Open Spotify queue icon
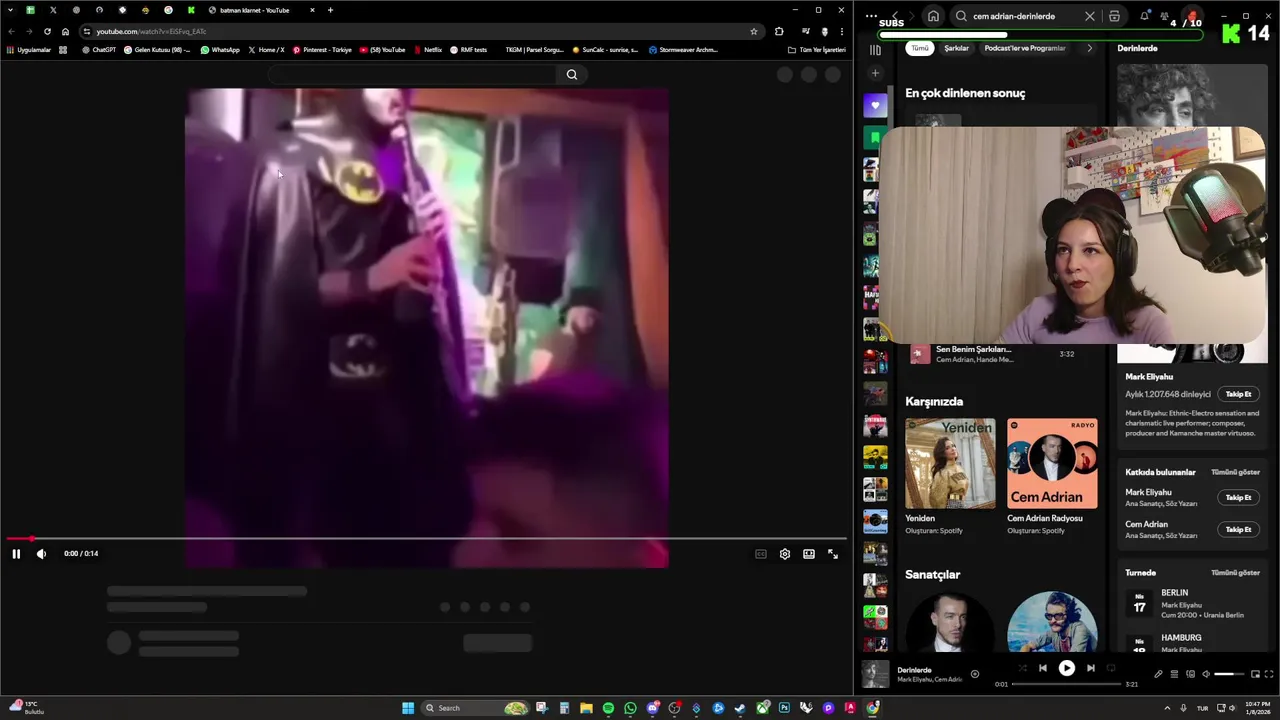Image resolution: width=1280 pixels, height=720 pixels. point(1174,674)
